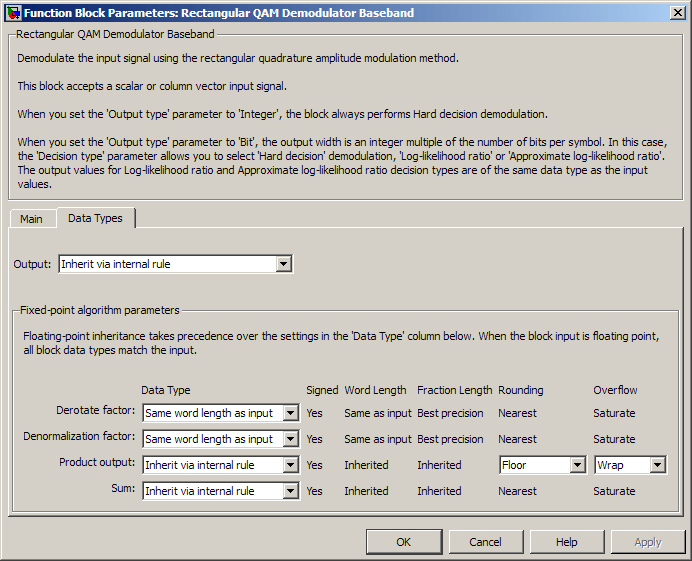Click the Simulink icon in title bar
692x561 pixels.
click(x=12, y=13)
